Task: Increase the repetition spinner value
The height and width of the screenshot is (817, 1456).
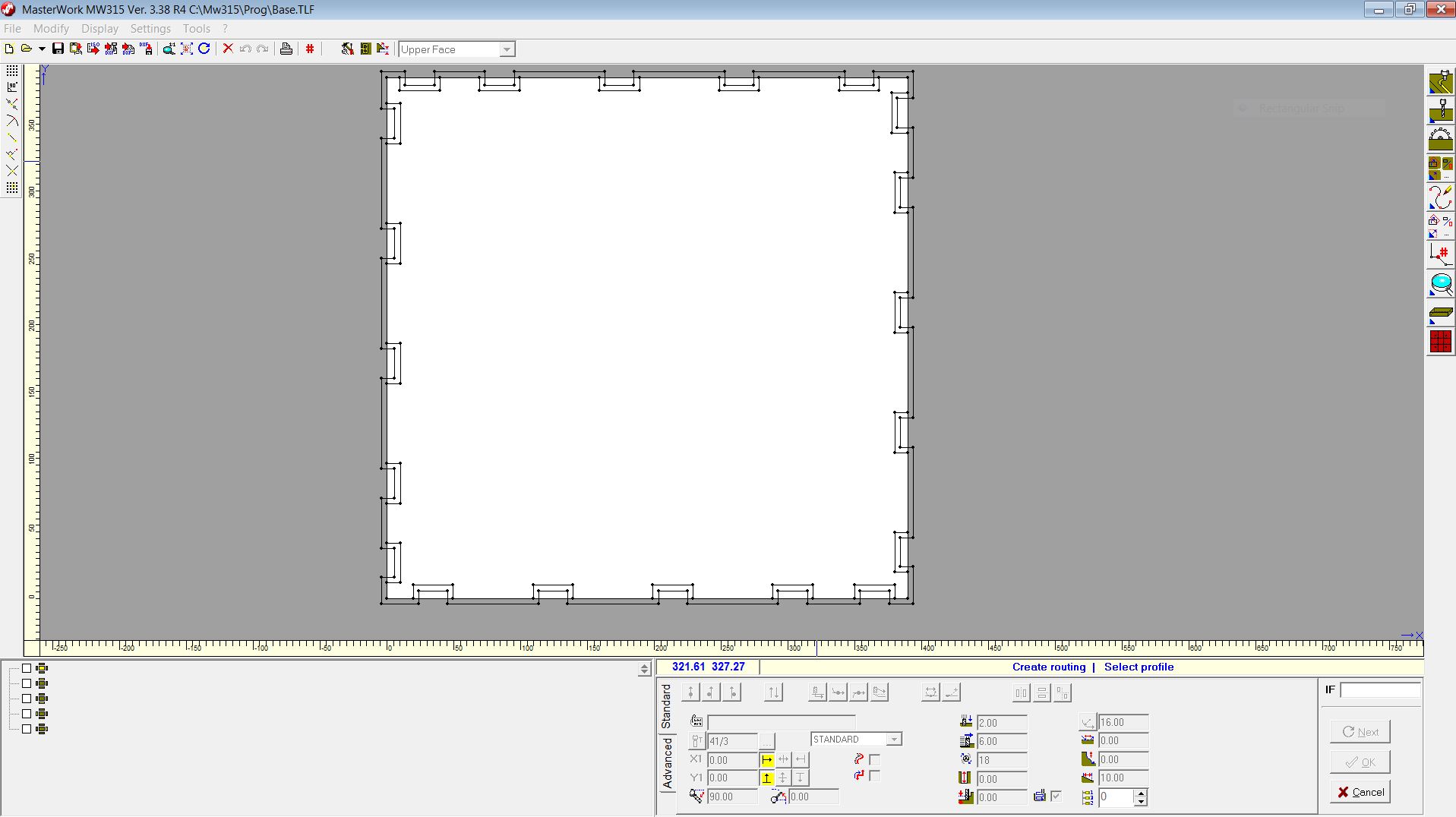Action: (x=1140, y=793)
